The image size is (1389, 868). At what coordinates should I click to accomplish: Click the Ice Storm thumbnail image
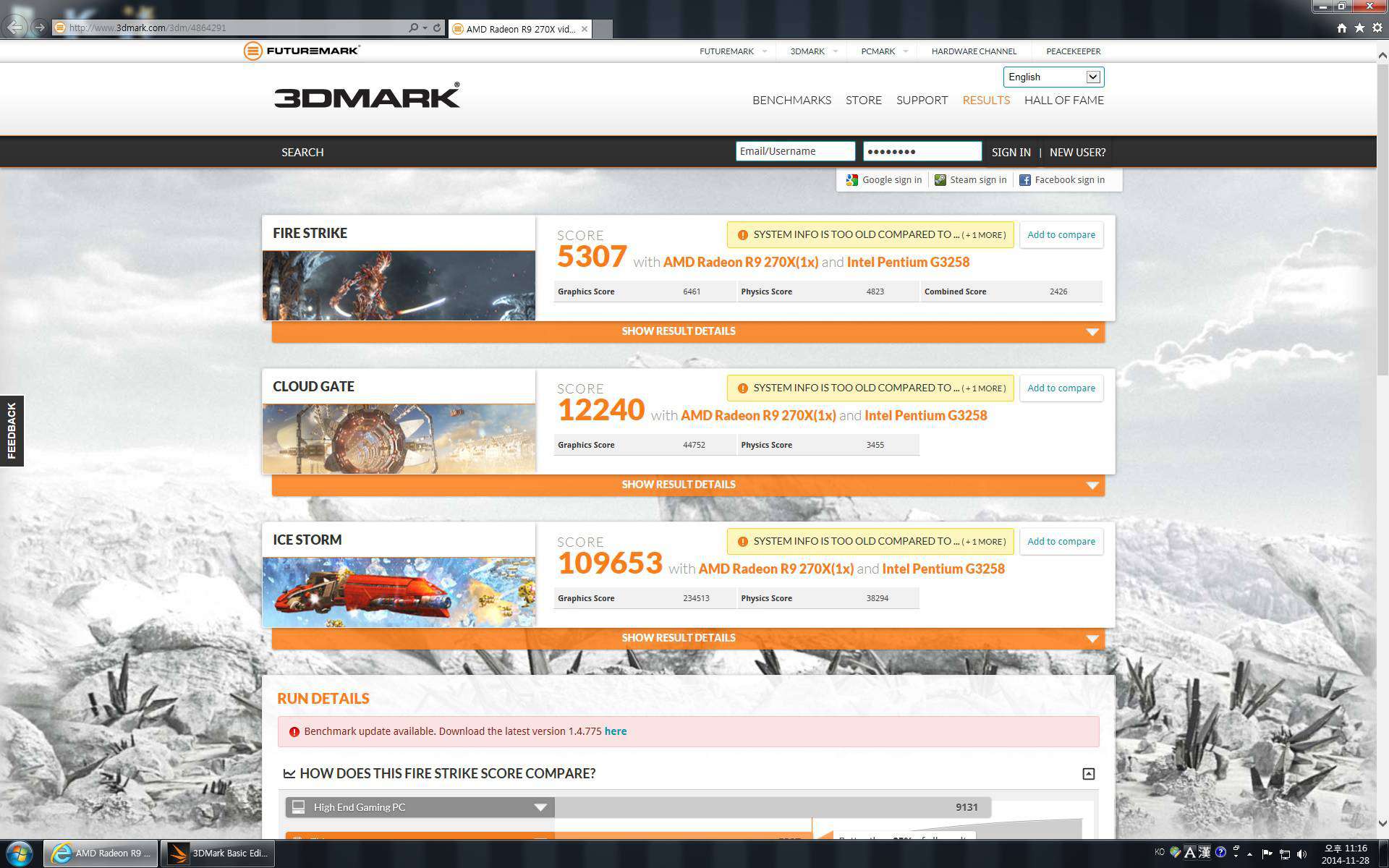(x=399, y=592)
